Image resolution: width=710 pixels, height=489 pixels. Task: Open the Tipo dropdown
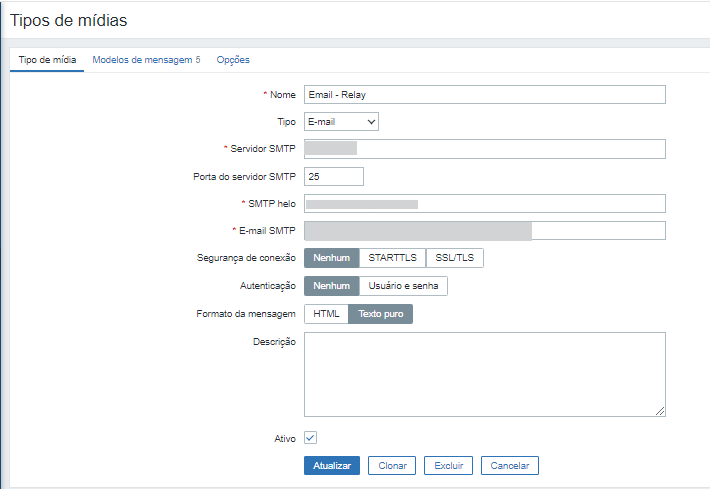[341, 121]
